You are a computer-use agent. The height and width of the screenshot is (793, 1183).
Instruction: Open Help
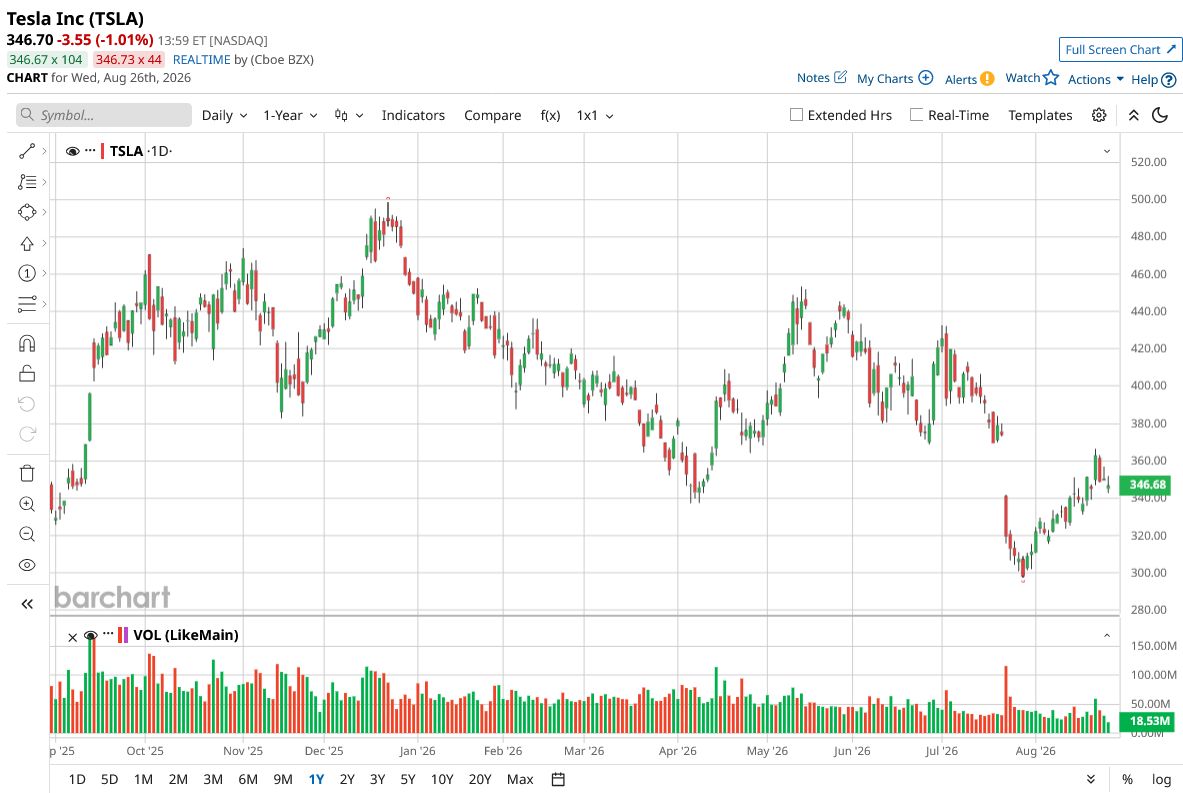(1154, 79)
